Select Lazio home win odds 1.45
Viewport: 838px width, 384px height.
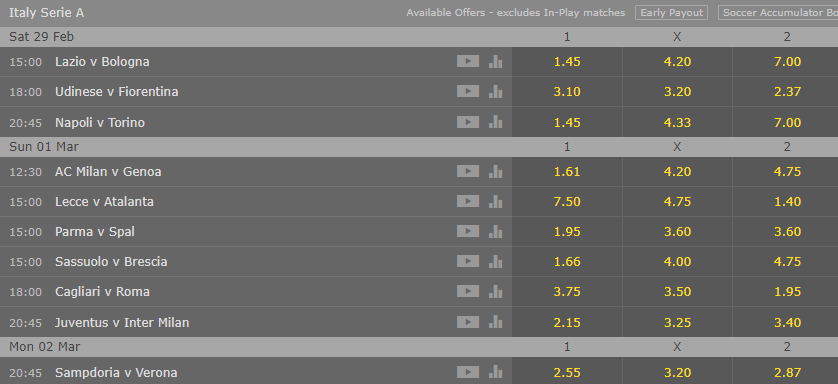567,61
